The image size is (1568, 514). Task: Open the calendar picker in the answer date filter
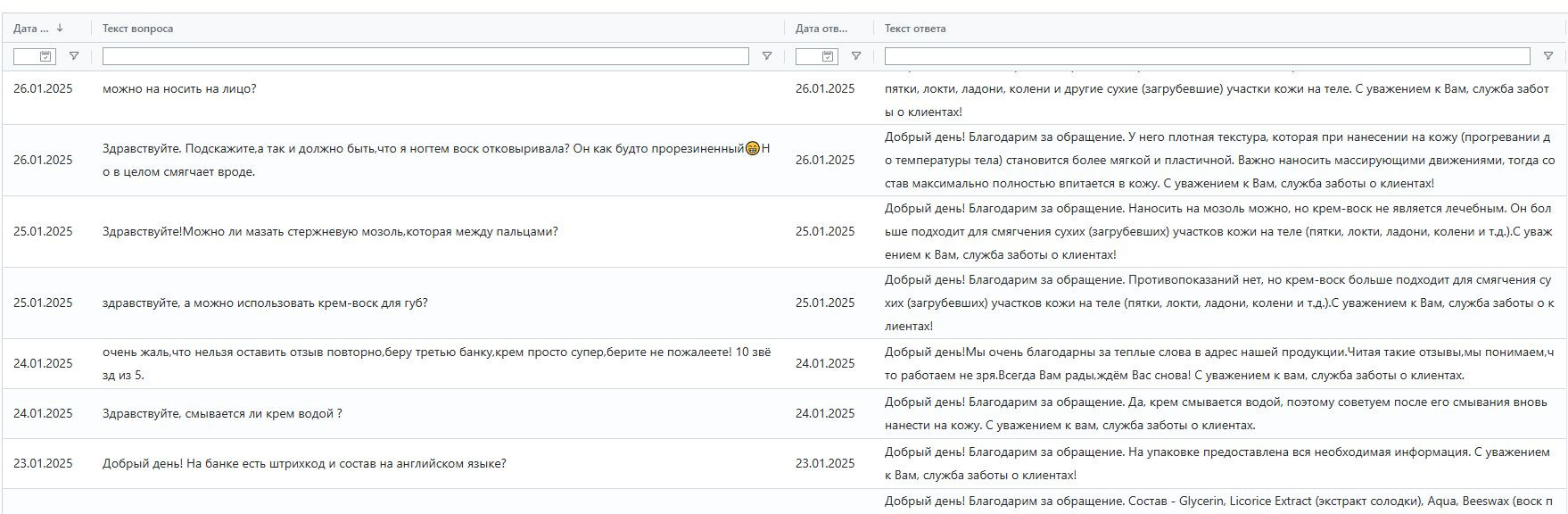click(x=829, y=56)
